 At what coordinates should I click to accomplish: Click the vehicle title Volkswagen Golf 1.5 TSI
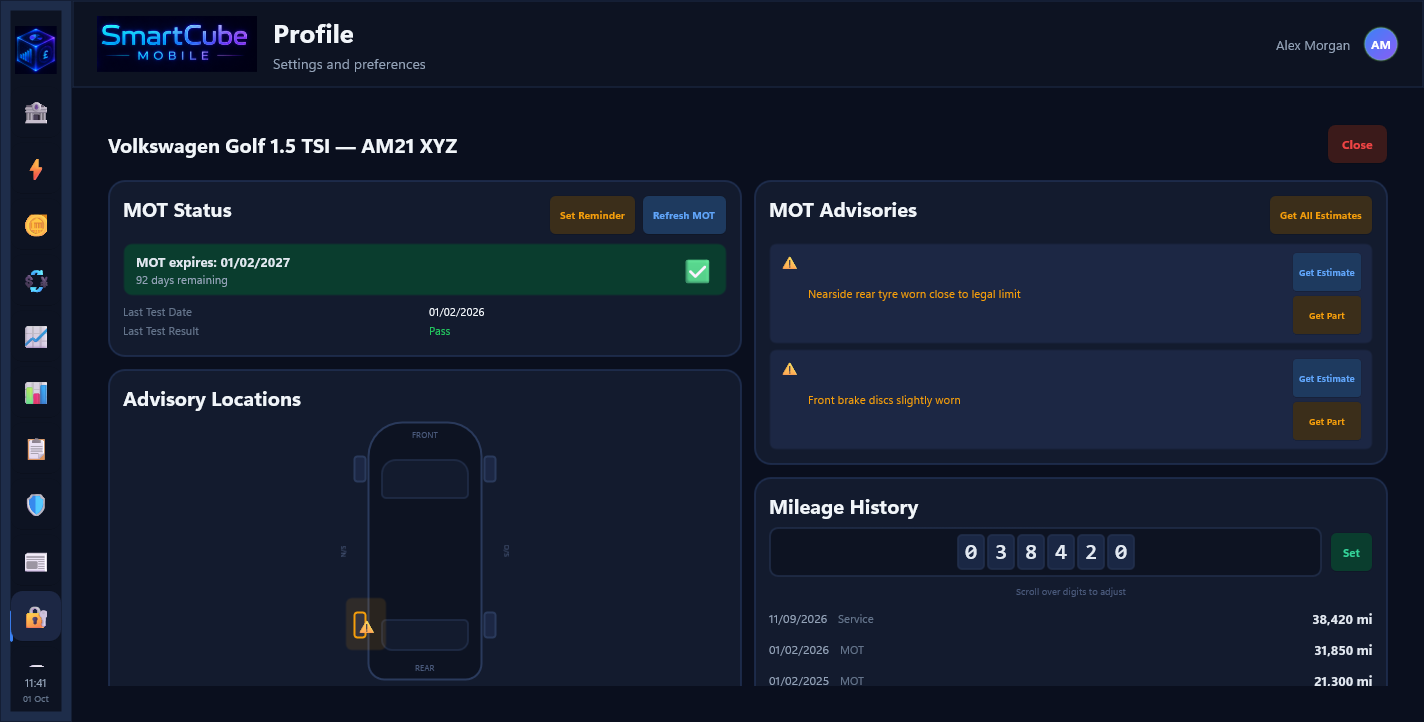[x=283, y=146]
